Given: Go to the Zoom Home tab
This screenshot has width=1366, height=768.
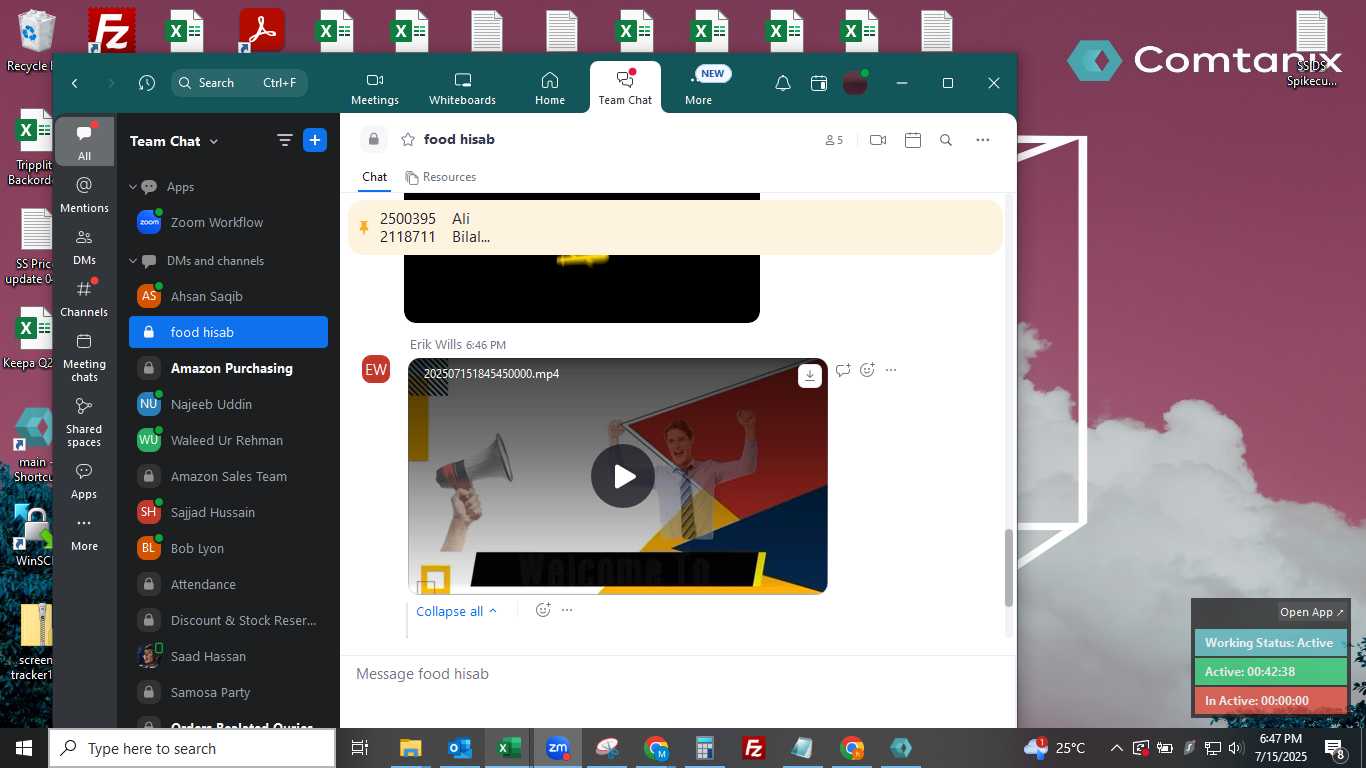Looking at the screenshot, I should click(x=549, y=89).
